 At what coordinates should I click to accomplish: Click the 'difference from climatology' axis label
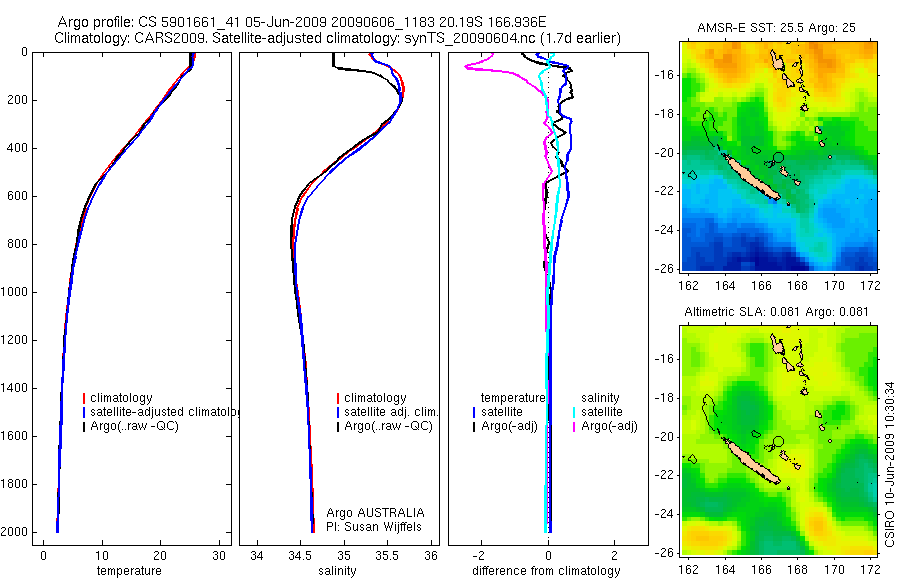point(546,571)
